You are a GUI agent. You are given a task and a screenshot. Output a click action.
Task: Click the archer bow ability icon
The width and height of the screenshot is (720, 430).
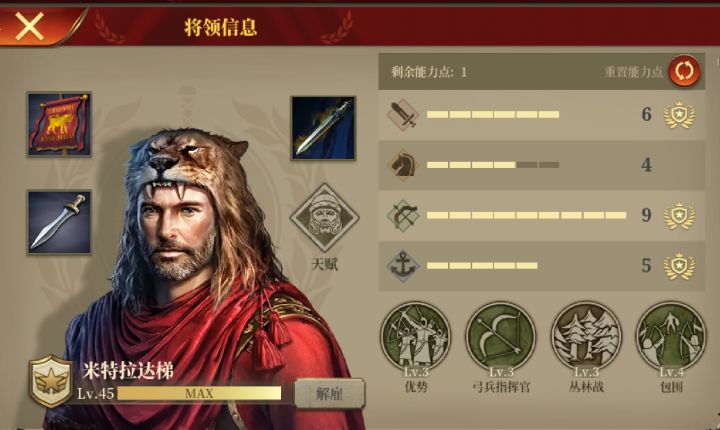click(403, 215)
